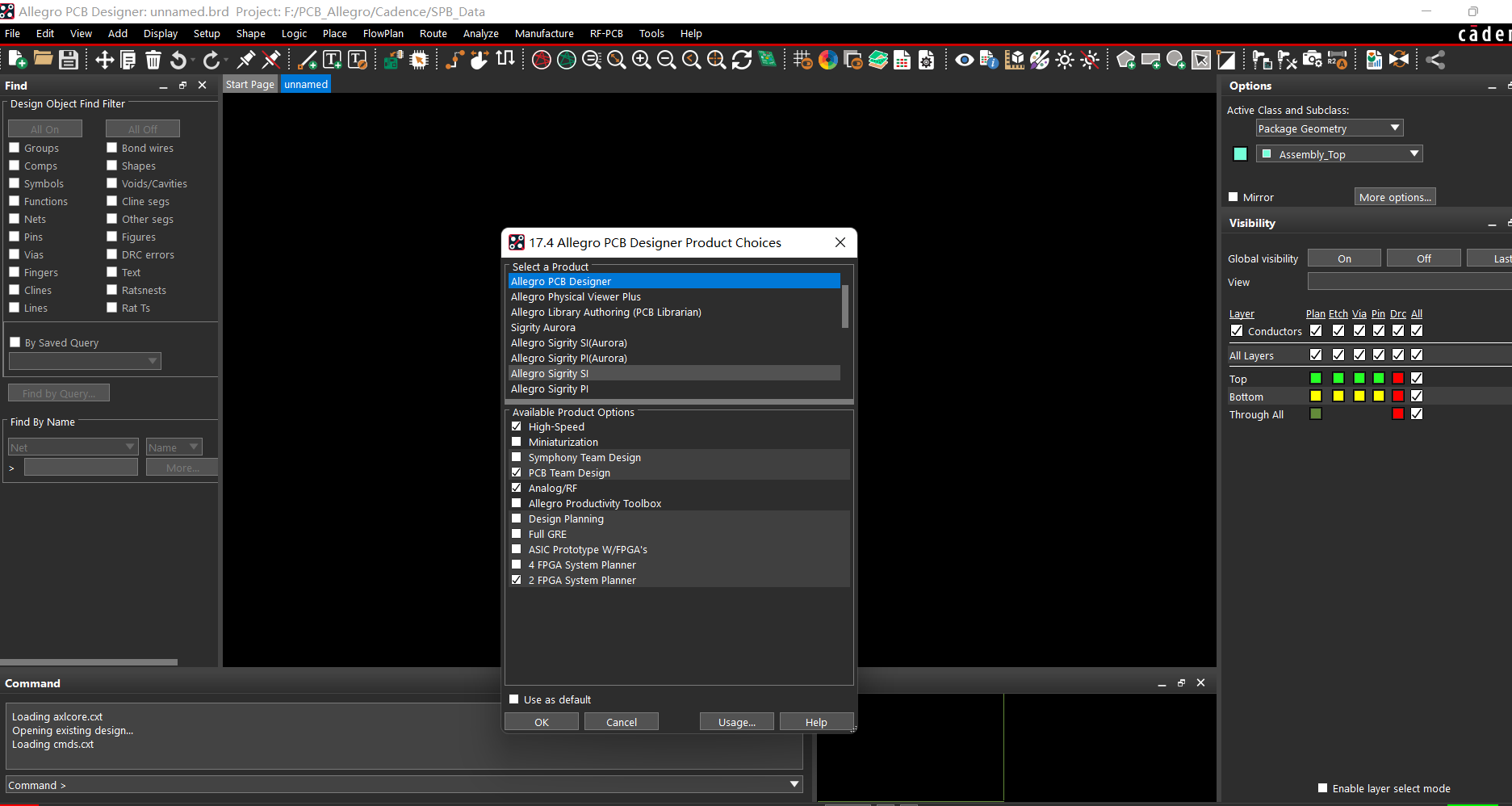Viewport: 1512px width, 806px height.
Task: Open the Assembly_Top subclass dropdown
Action: [1339, 154]
